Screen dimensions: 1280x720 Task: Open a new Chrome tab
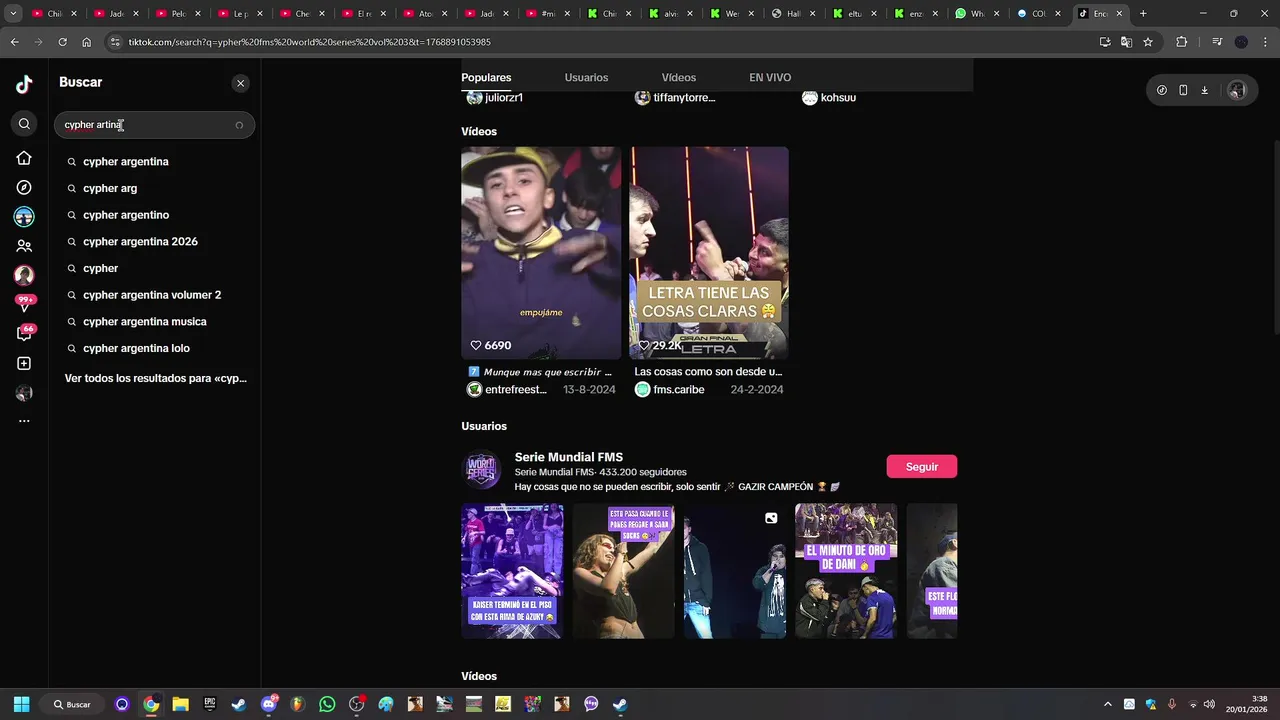[x=1143, y=14]
